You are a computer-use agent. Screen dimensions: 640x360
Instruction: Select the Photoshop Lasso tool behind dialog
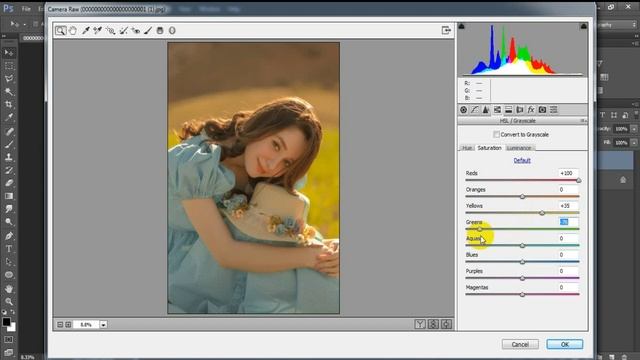click(x=9, y=79)
